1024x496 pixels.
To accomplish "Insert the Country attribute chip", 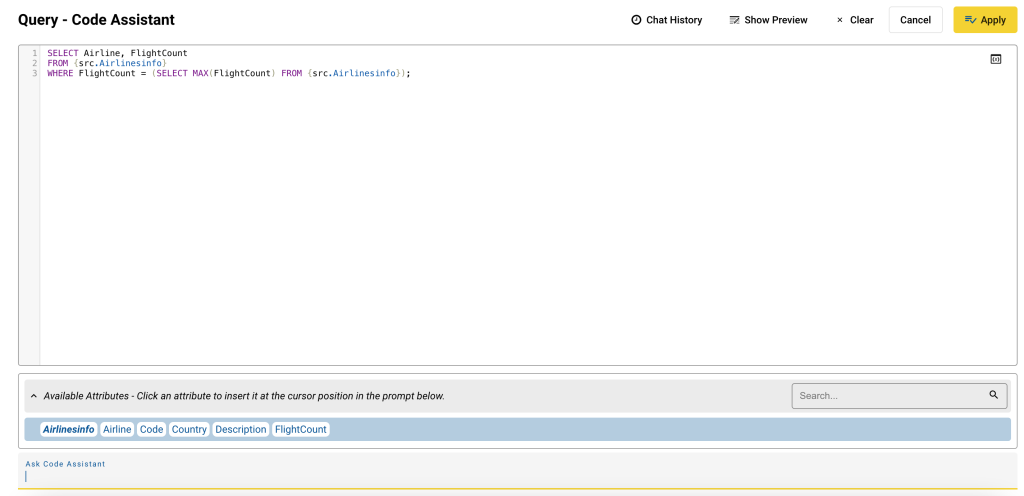I will 189,429.
